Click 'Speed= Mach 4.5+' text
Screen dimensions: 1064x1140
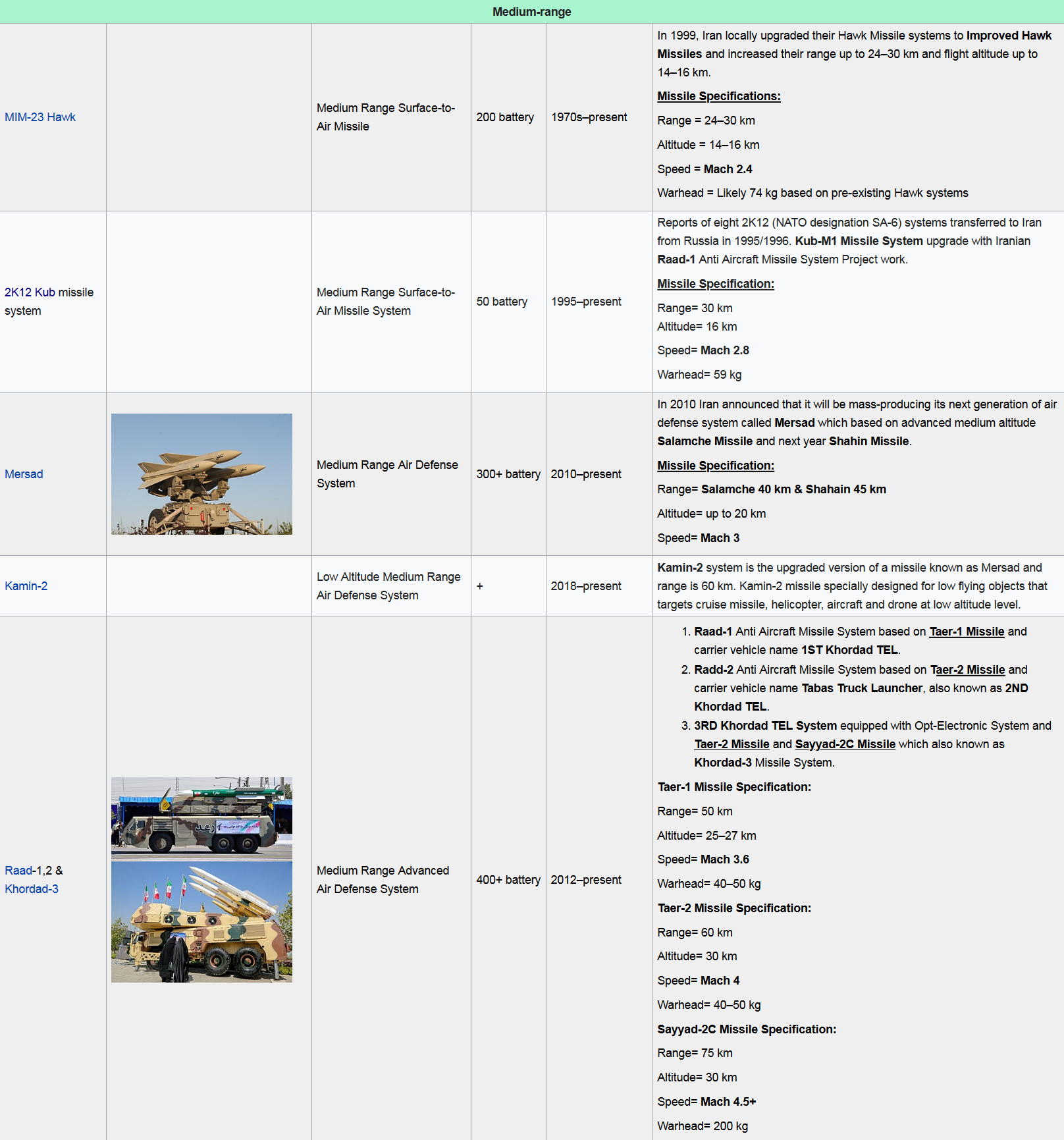click(x=706, y=1102)
